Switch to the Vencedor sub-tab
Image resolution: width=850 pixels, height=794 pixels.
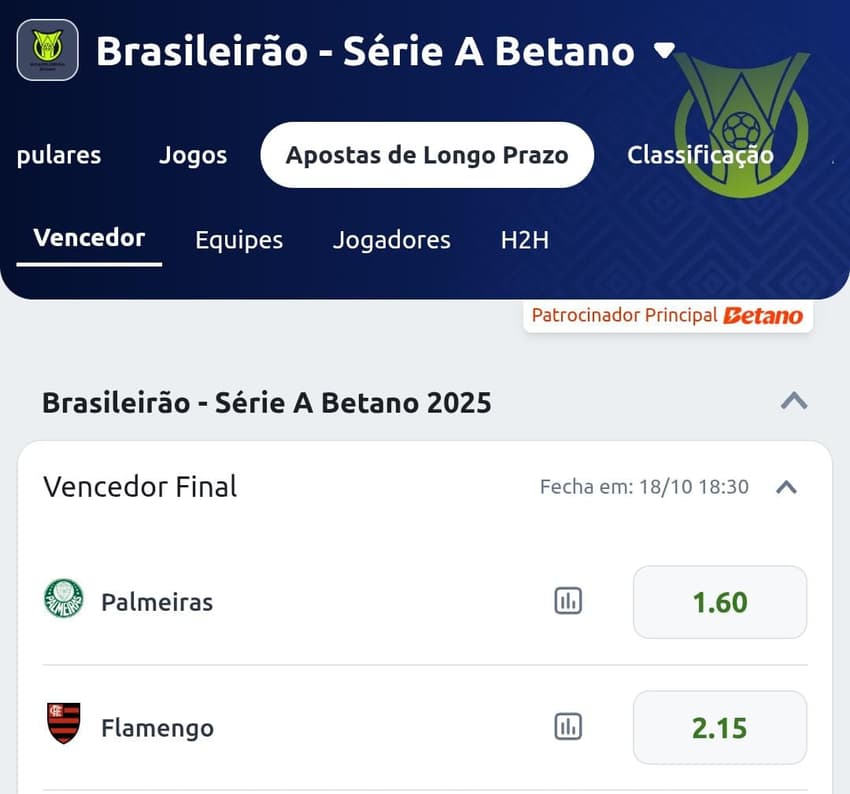coord(88,237)
